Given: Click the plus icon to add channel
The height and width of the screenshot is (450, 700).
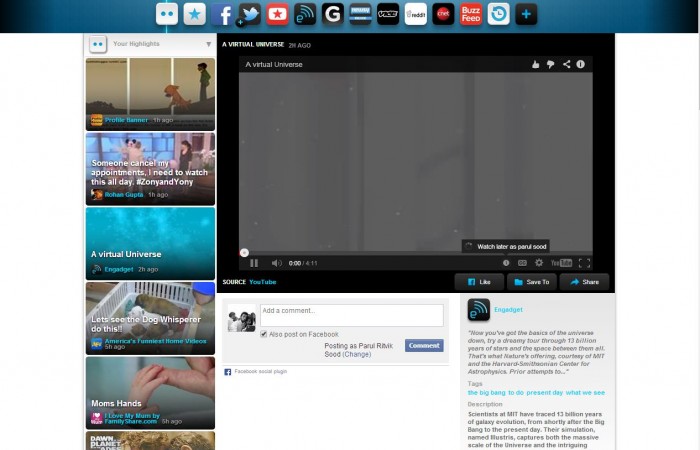Looking at the screenshot, I should [526, 14].
